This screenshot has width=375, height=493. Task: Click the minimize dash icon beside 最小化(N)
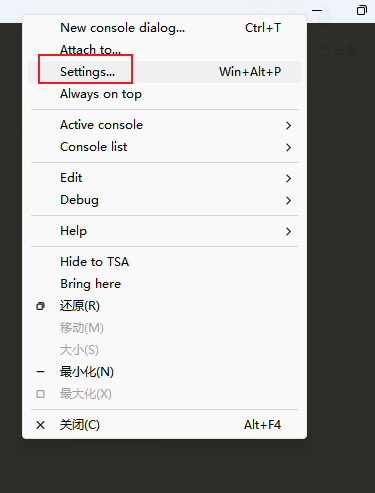point(40,372)
